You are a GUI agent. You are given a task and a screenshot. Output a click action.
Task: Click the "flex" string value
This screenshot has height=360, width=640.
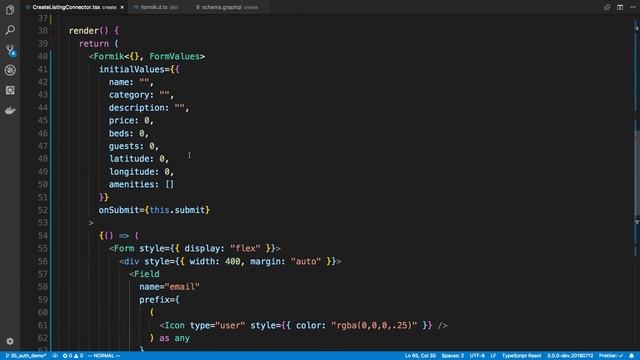pos(245,249)
